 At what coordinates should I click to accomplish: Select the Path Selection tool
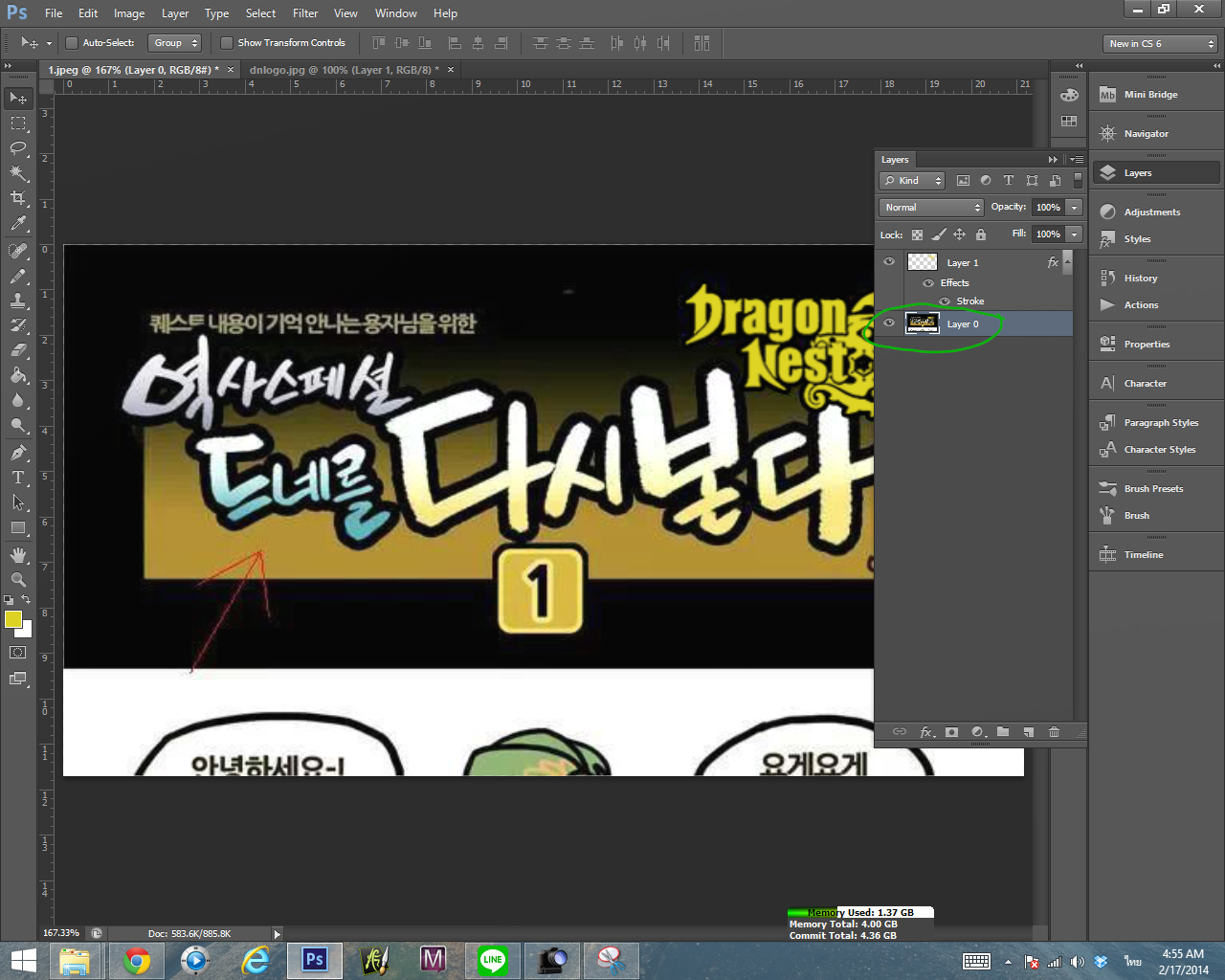click(18, 502)
